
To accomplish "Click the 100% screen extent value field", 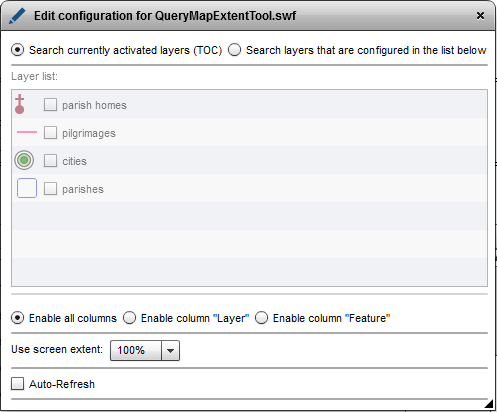I will point(136,351).
